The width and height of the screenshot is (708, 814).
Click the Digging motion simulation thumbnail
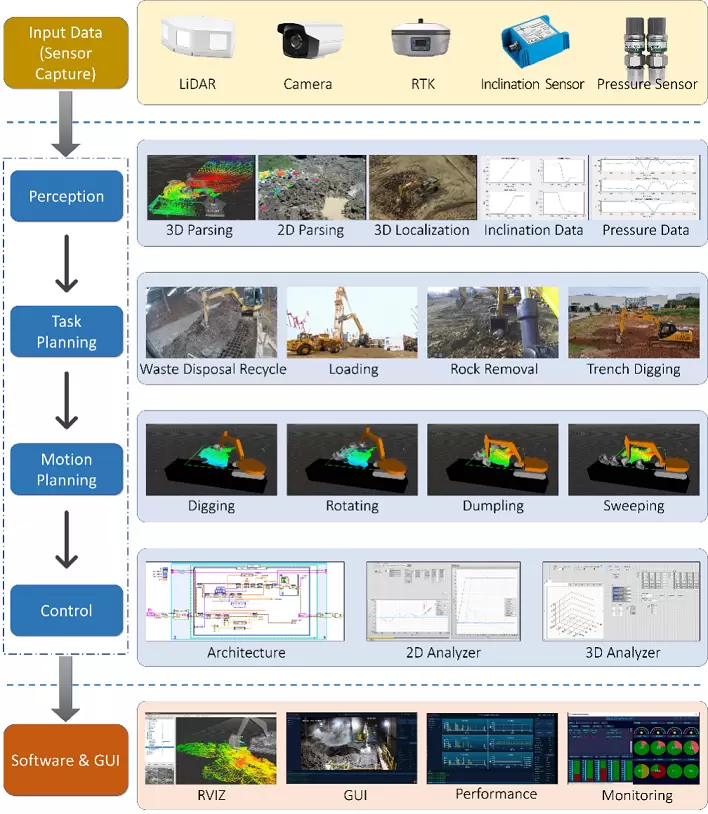(x=212, y=460)
